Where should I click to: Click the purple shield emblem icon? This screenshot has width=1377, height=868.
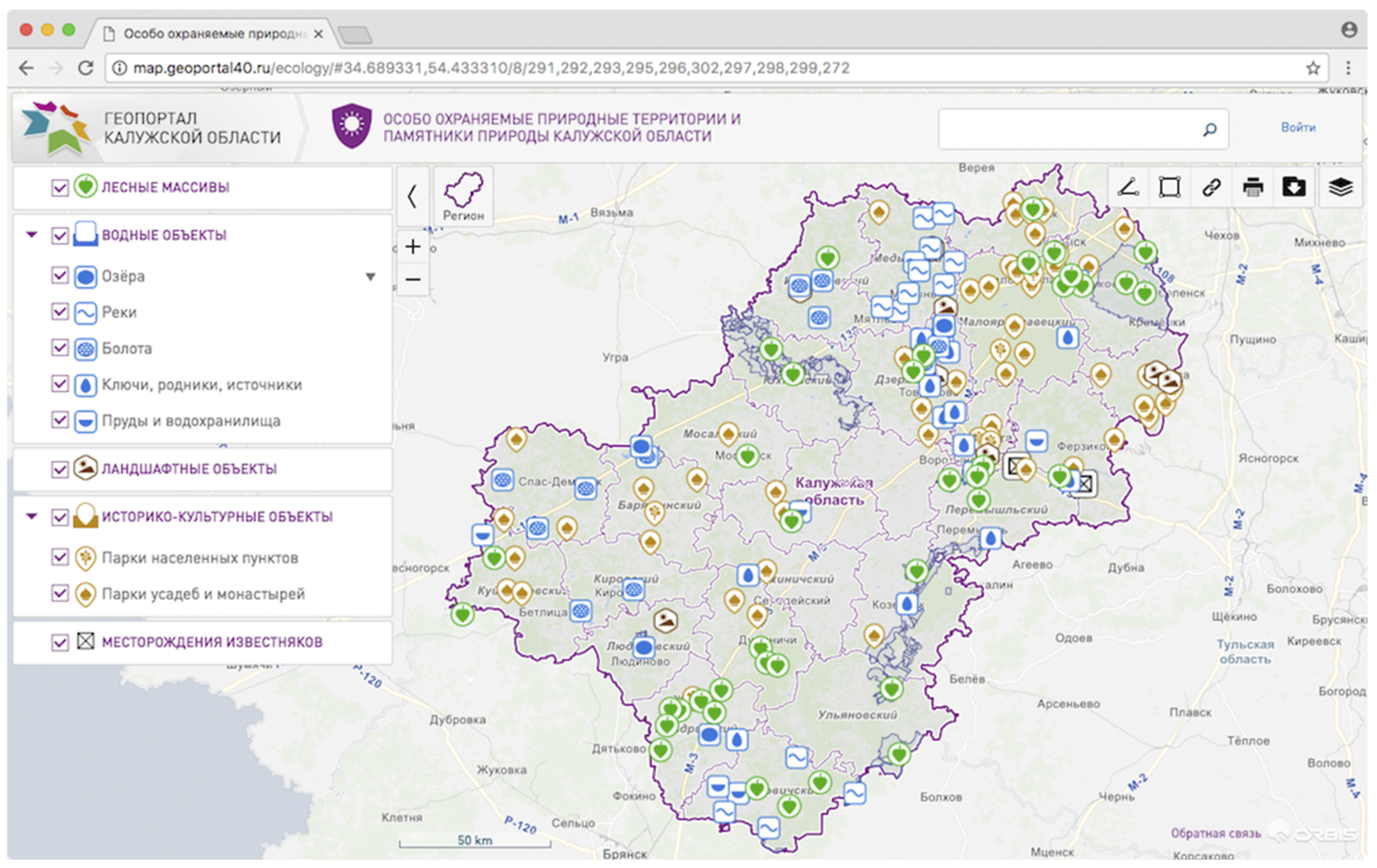[352, 126]
